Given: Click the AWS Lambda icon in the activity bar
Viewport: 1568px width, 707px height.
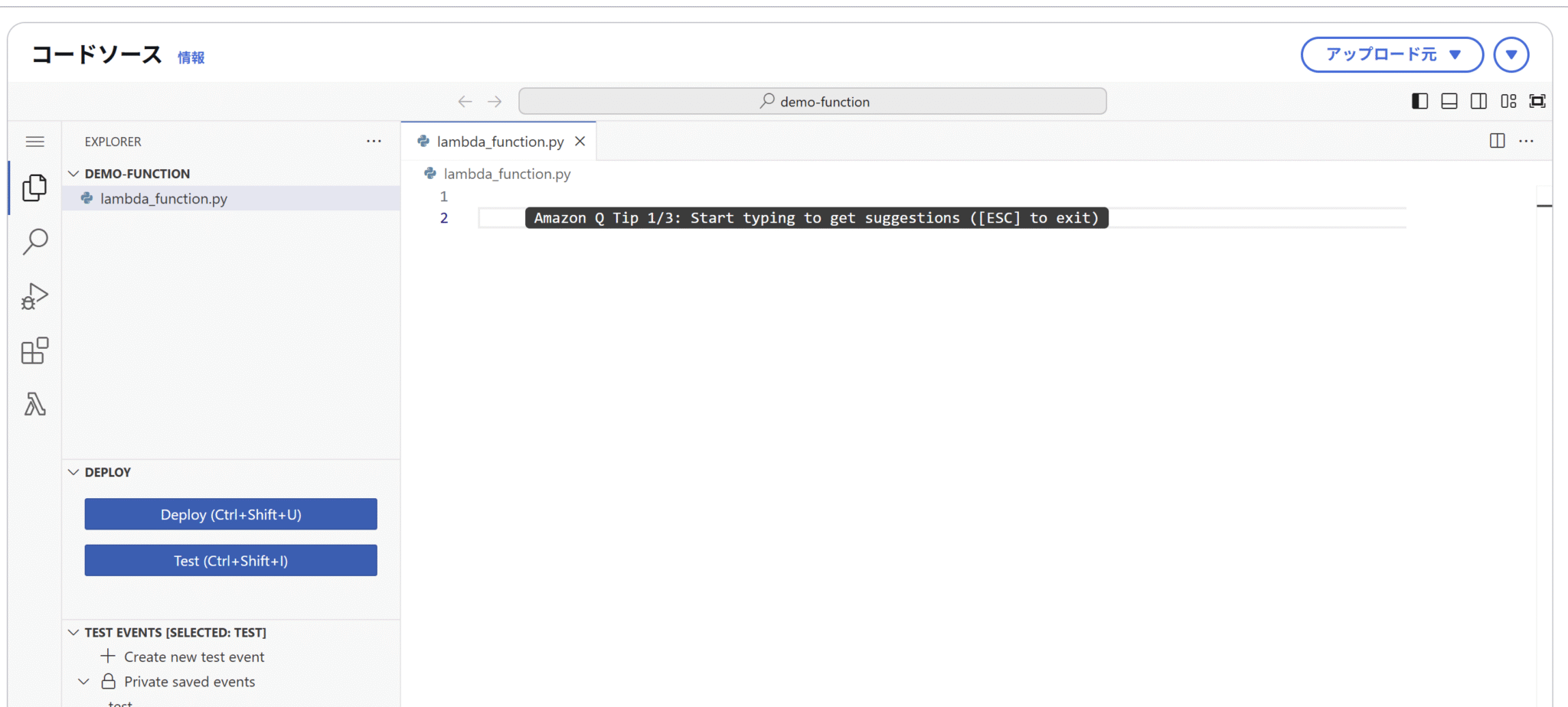Looking at the screenshot, I should point(34,404).
